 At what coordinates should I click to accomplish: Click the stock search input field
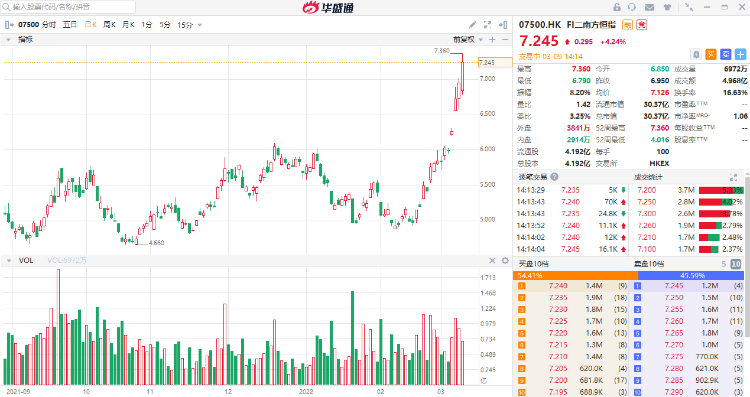68,7
